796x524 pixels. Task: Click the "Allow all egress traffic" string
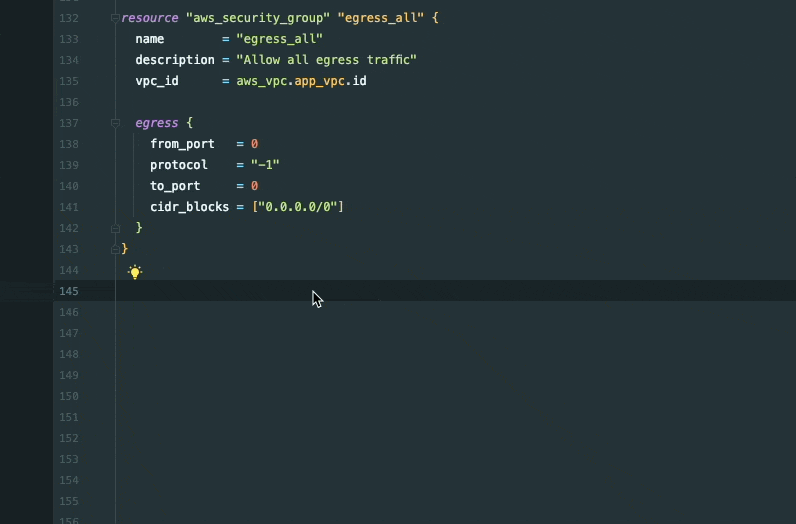coord(326,60)
